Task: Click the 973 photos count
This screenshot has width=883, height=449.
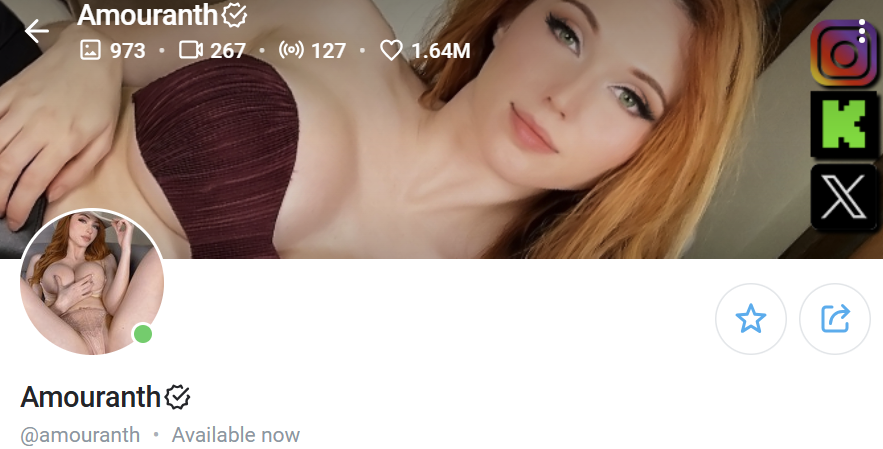Action: point(128,51)
